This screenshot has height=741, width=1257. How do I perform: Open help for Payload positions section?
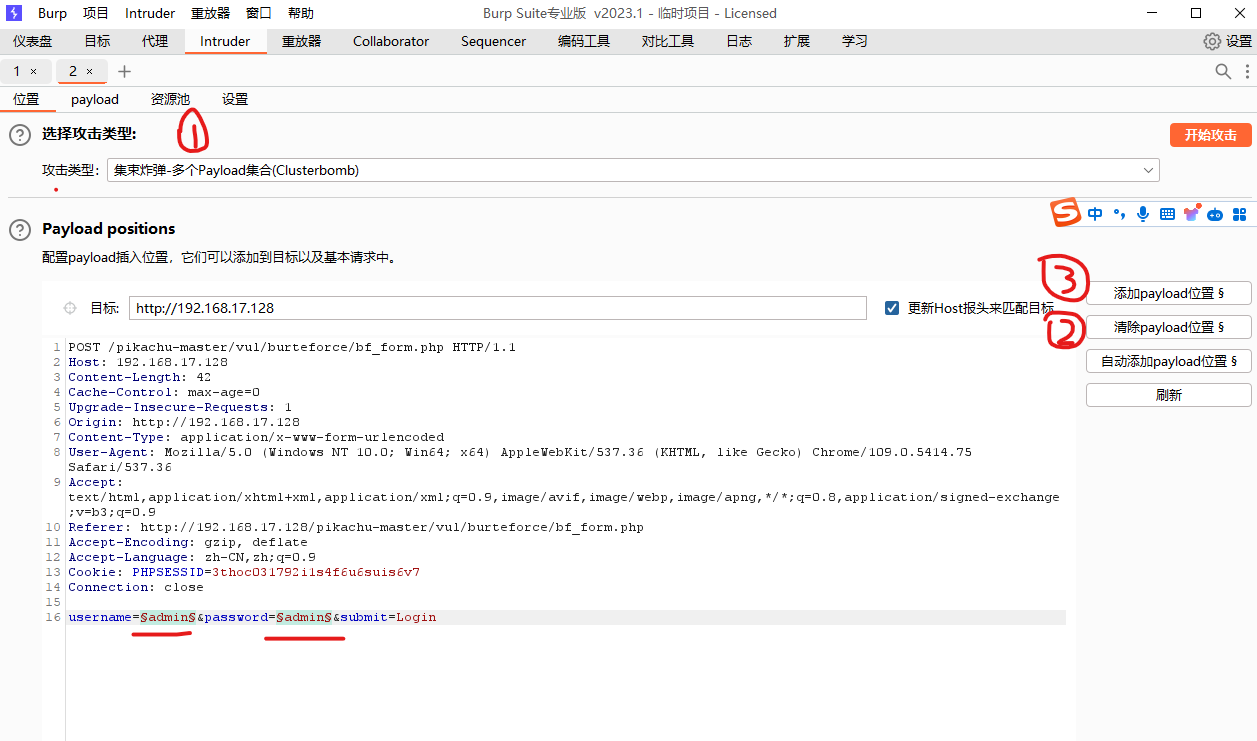[20, 229]
